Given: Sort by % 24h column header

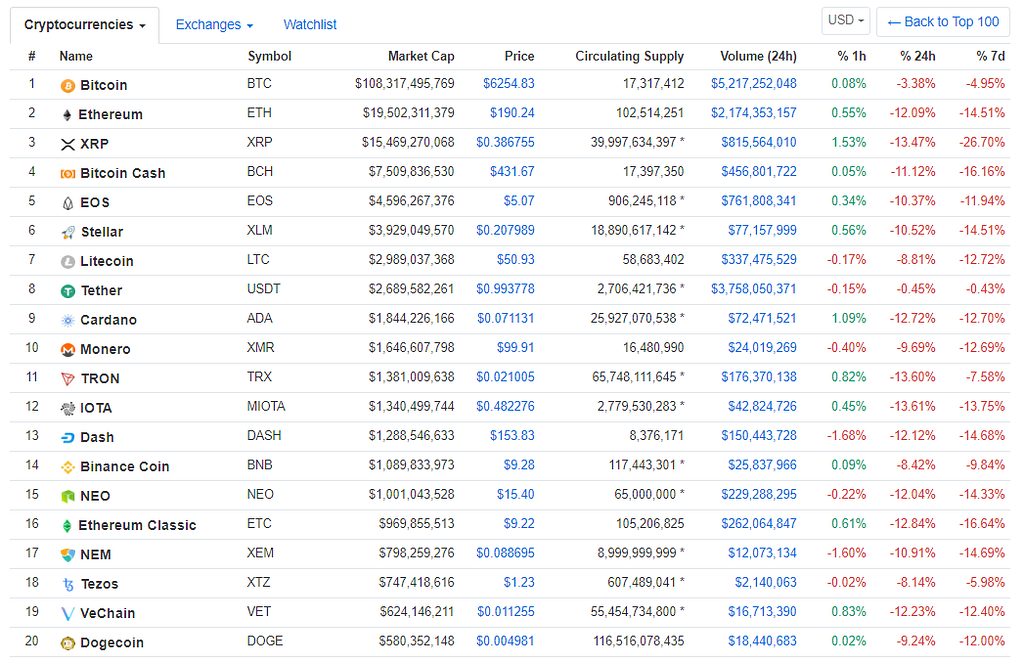Looking at the screenshot, I should [x=918, y=56].
